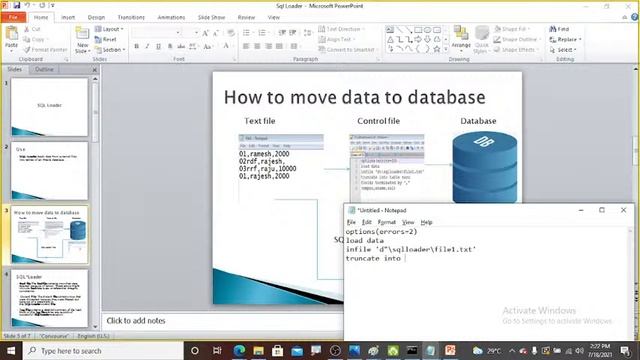Click the Windows Start button

click(11, 351)
